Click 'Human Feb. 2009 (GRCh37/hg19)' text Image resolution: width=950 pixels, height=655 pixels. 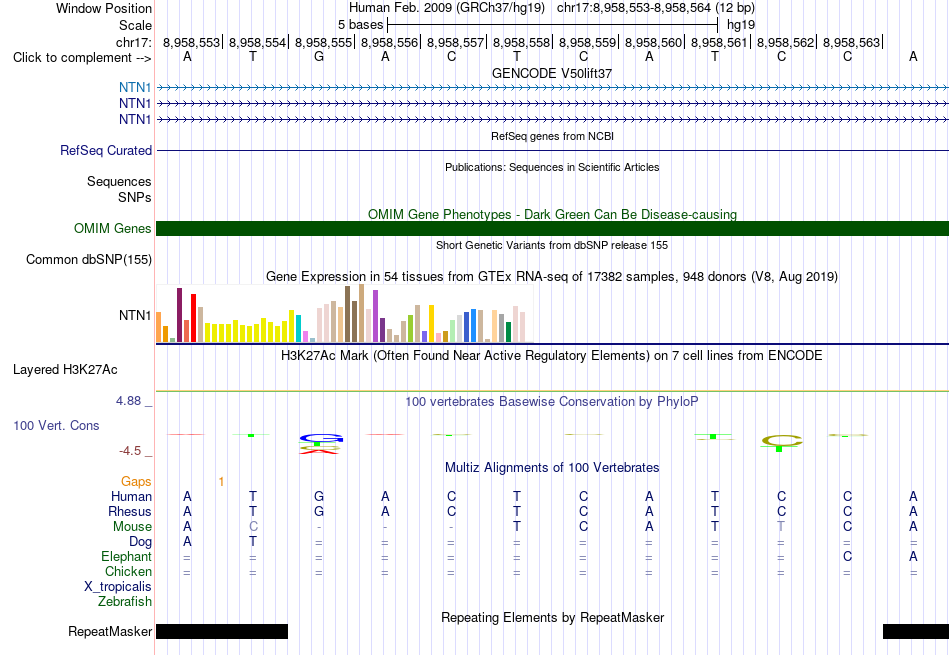(447, 8)
